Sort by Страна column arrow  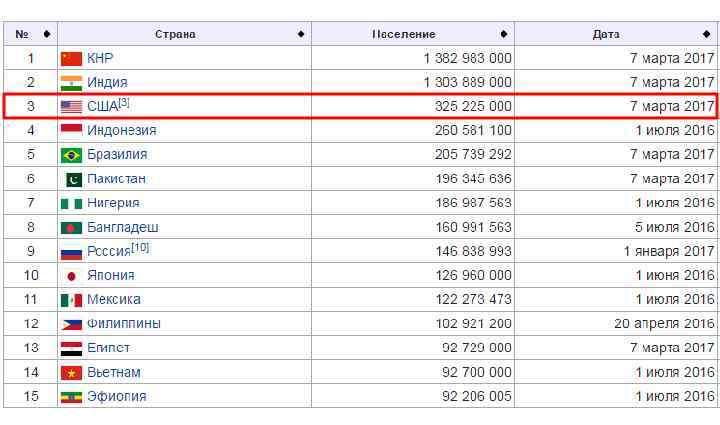[x=300, y=34]
